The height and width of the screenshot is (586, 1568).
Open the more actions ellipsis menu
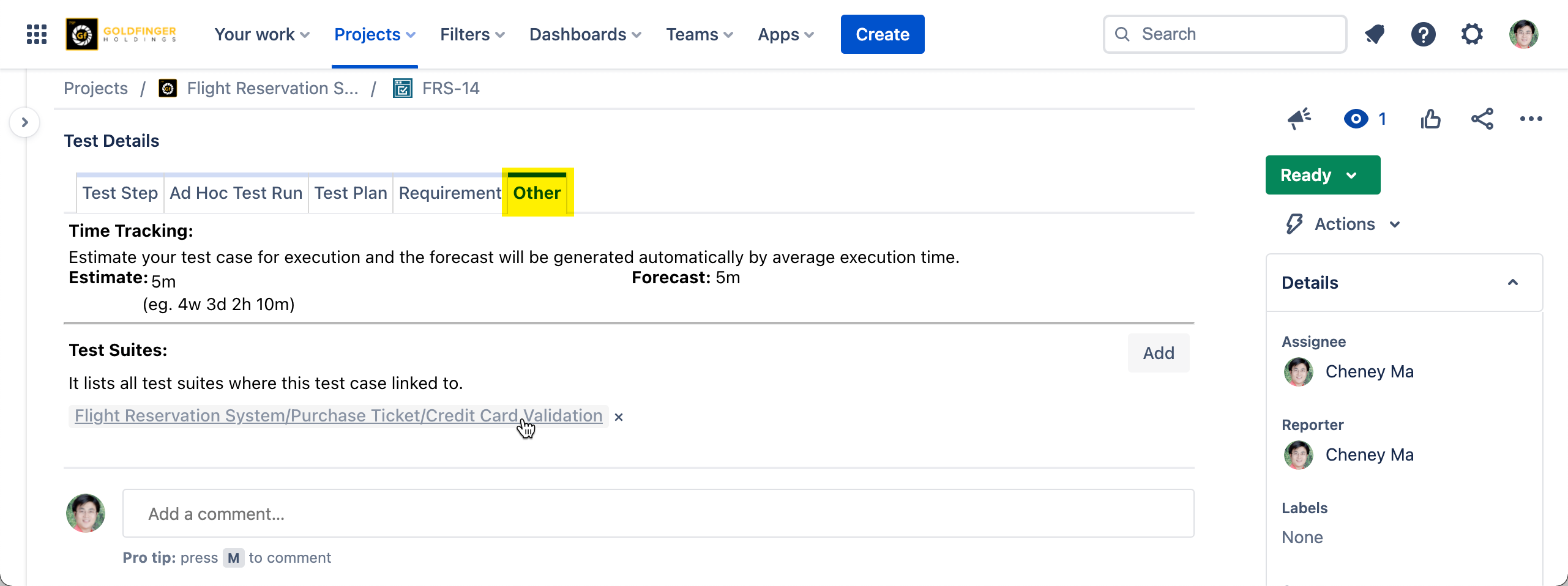1531,119
